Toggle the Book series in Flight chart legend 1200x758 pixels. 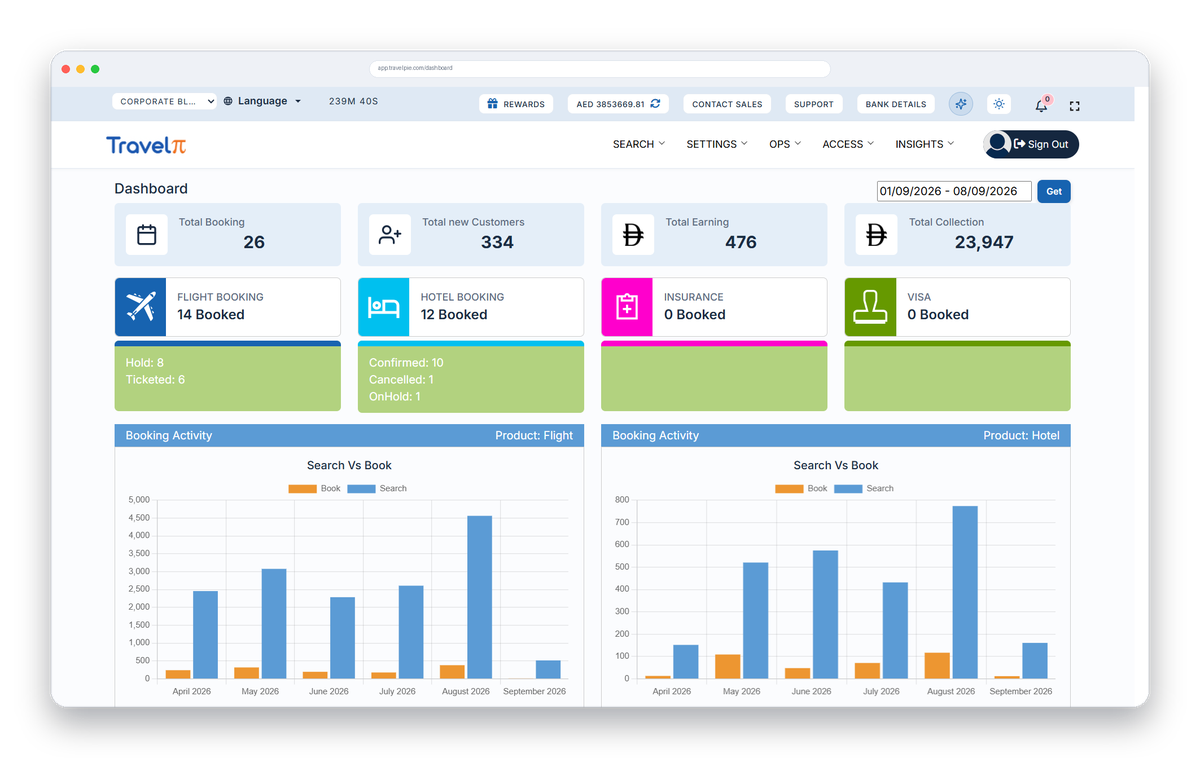(x=315, y=489)
